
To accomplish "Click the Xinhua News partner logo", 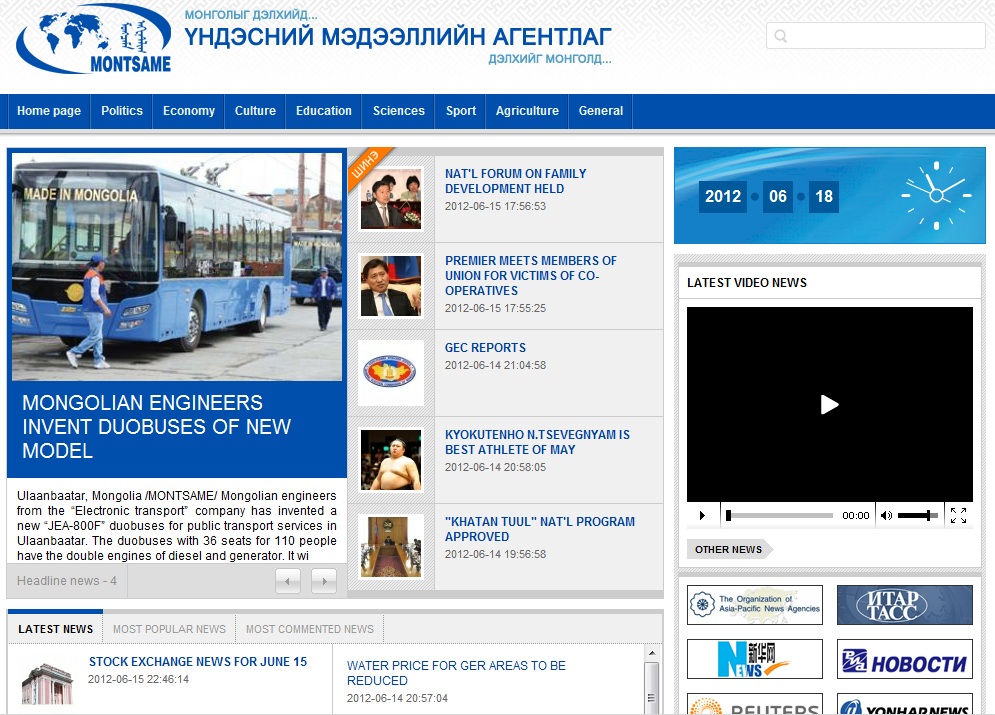I will pyautogui.click(x=755, y=659).
